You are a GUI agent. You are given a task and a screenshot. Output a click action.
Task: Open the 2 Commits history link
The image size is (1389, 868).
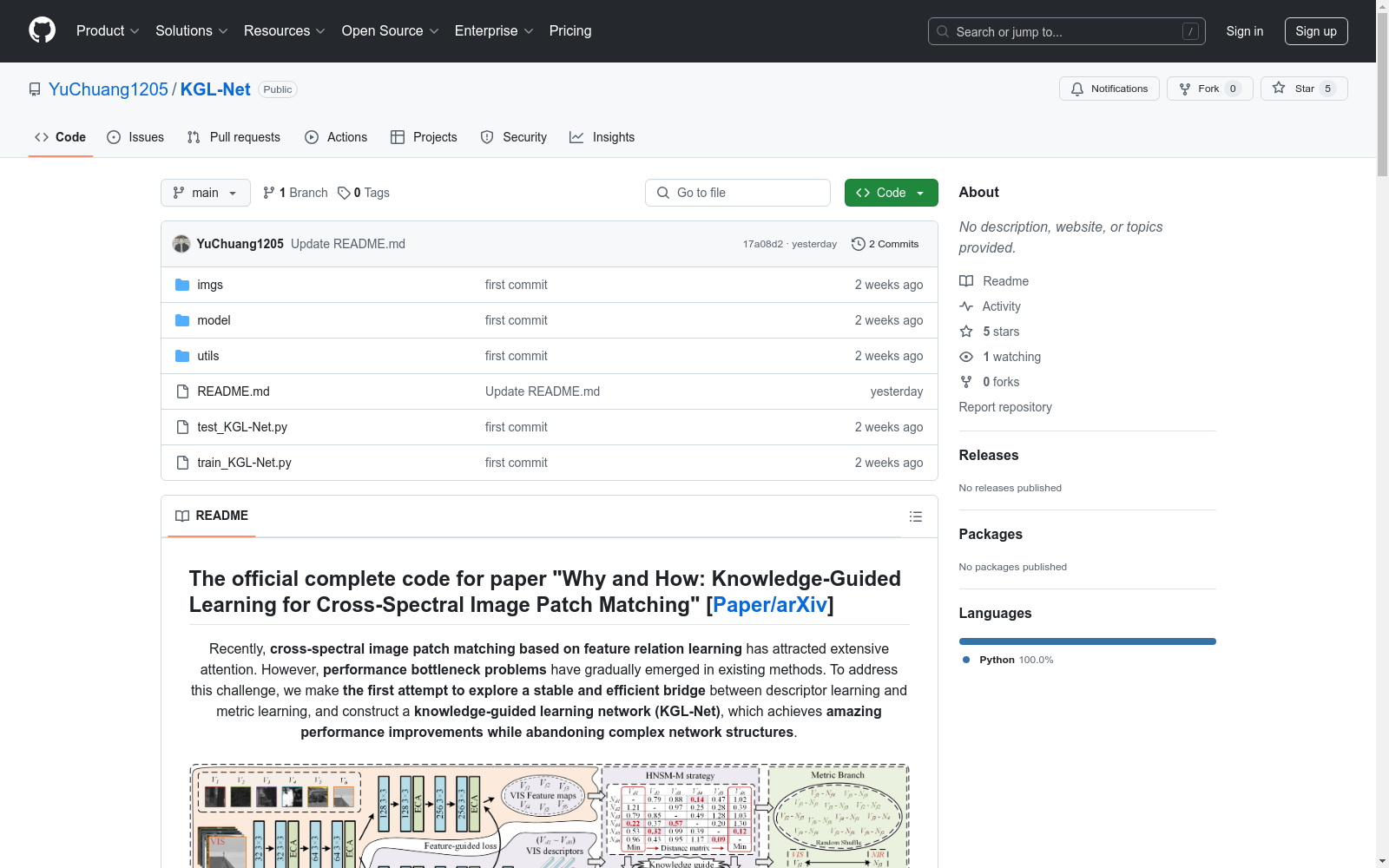[x=885, y=244]
